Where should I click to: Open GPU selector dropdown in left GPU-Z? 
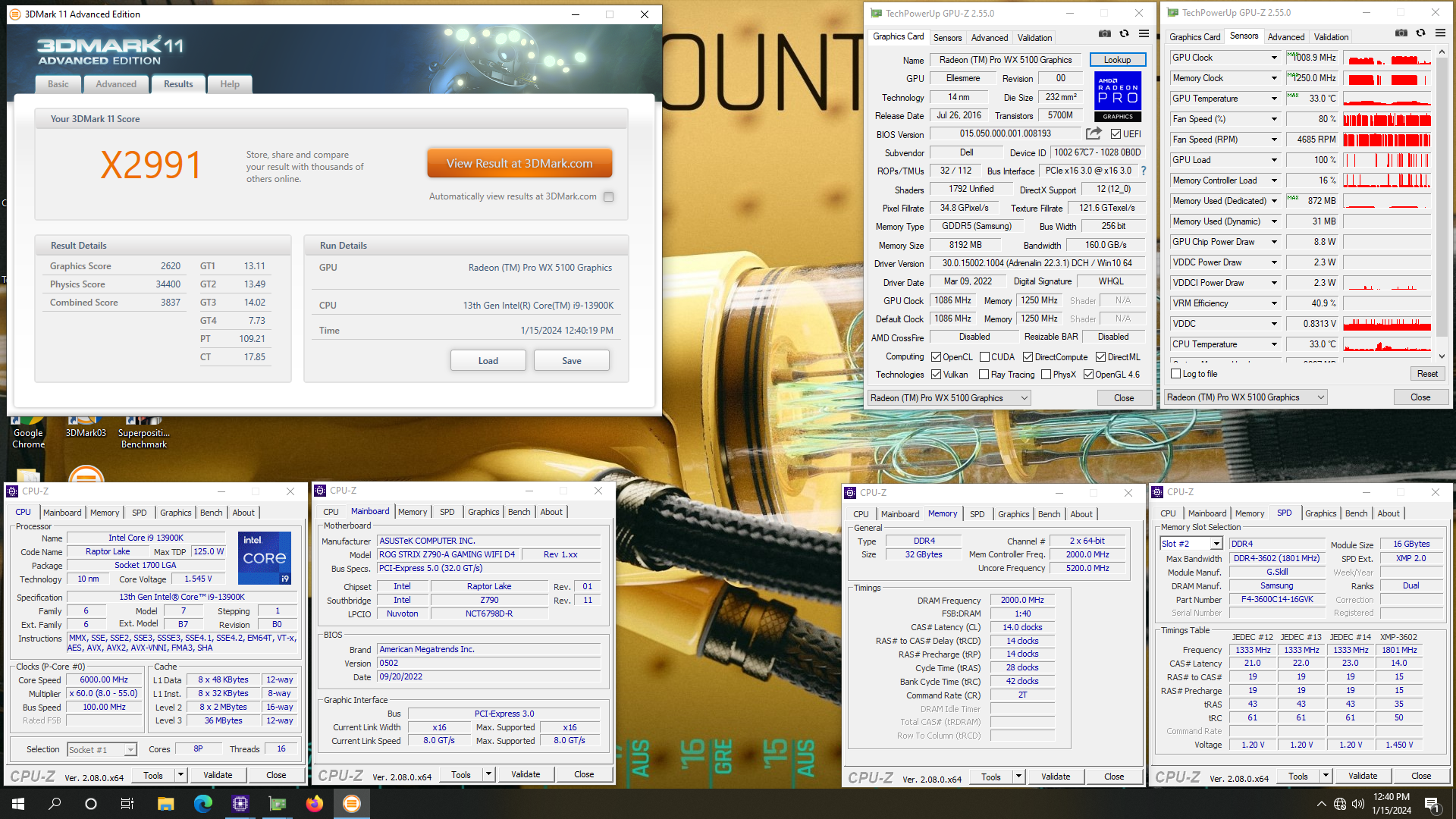tap(949, 398)
